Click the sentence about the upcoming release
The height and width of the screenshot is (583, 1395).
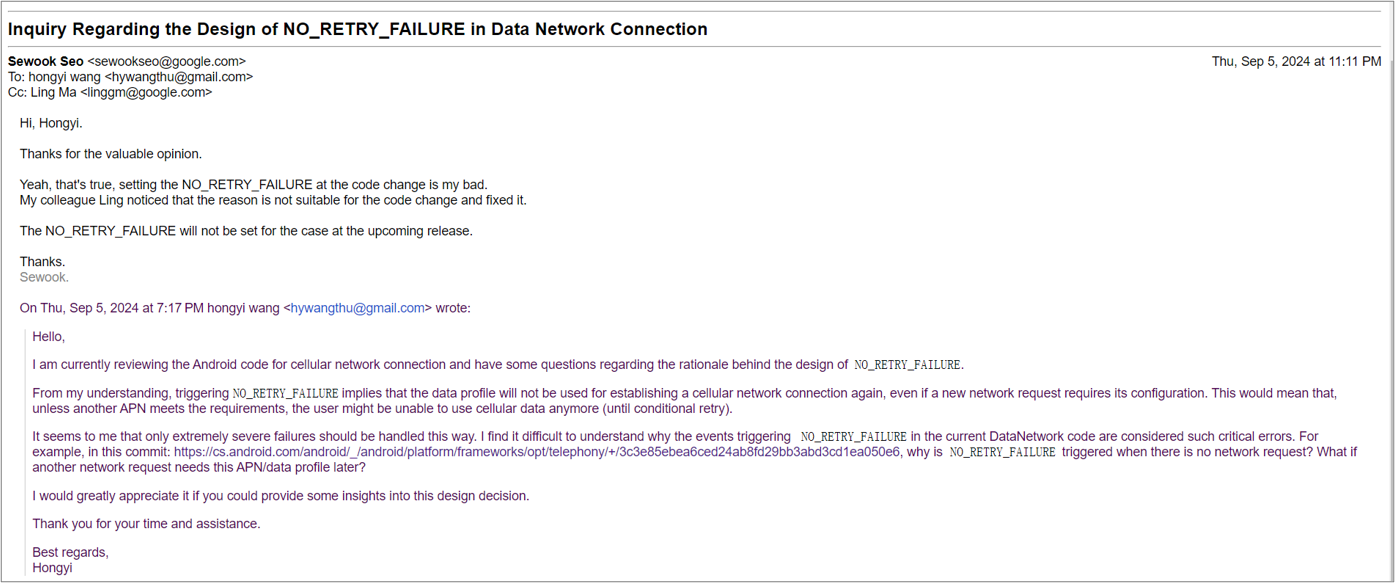245,231
